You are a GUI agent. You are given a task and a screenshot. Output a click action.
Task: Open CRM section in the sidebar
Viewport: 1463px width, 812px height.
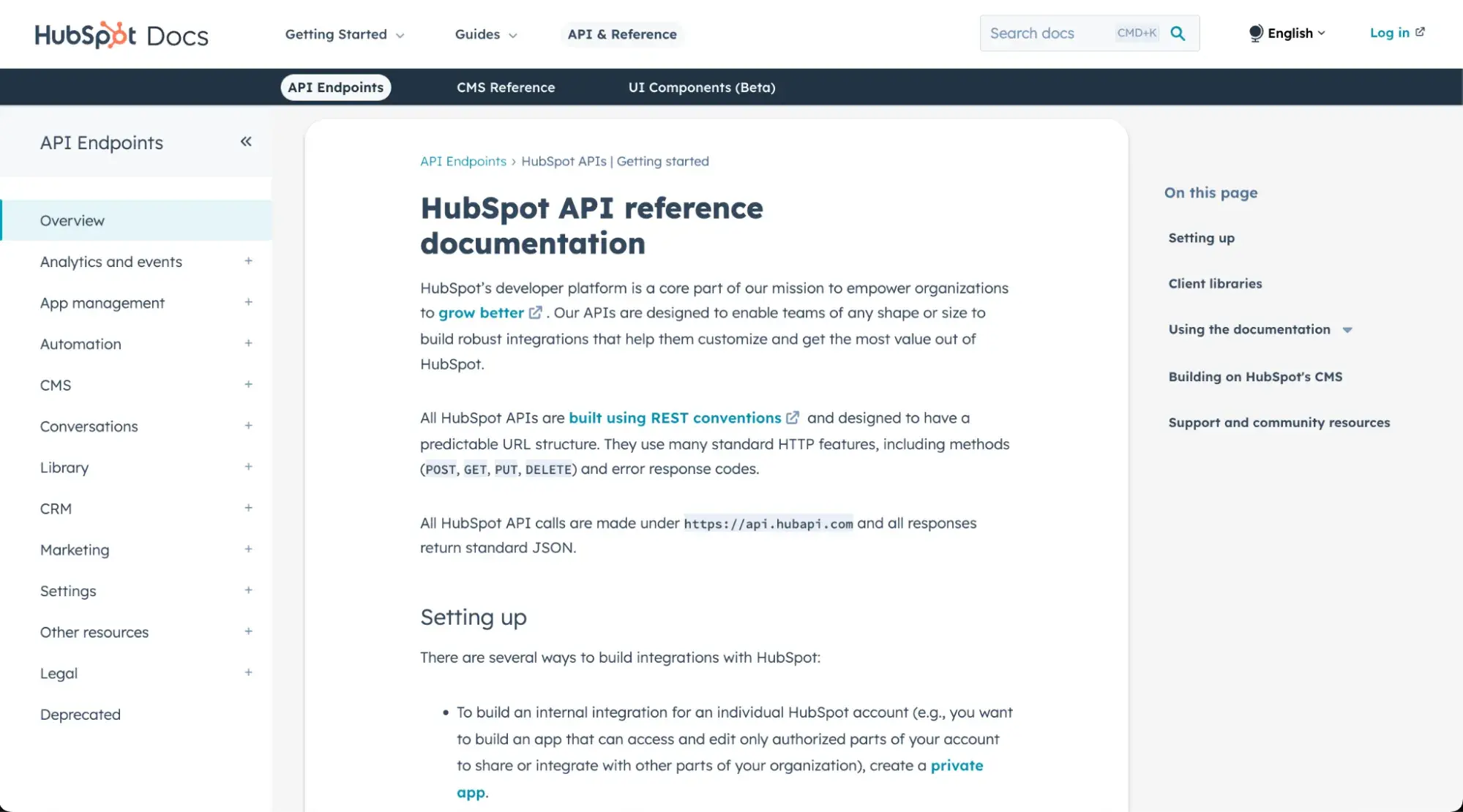(x=56, y=508)
